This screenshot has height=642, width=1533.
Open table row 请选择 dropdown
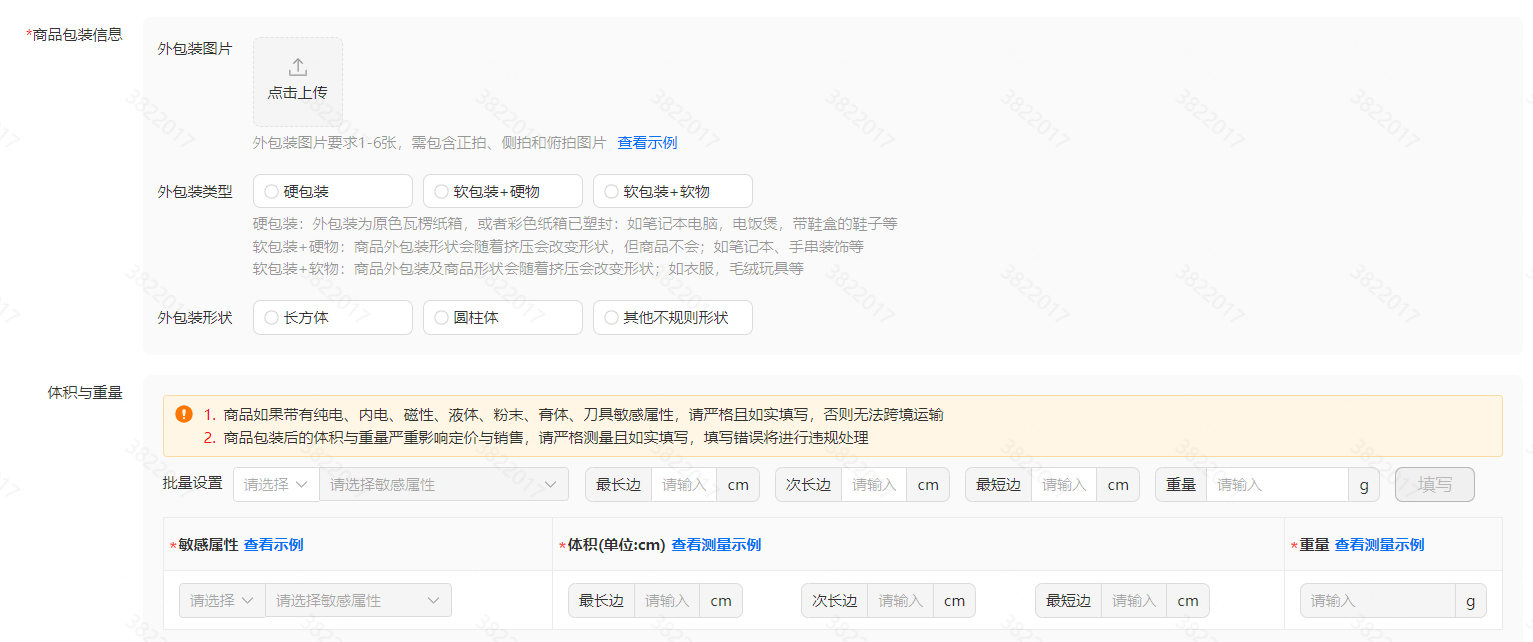[222, 601]
